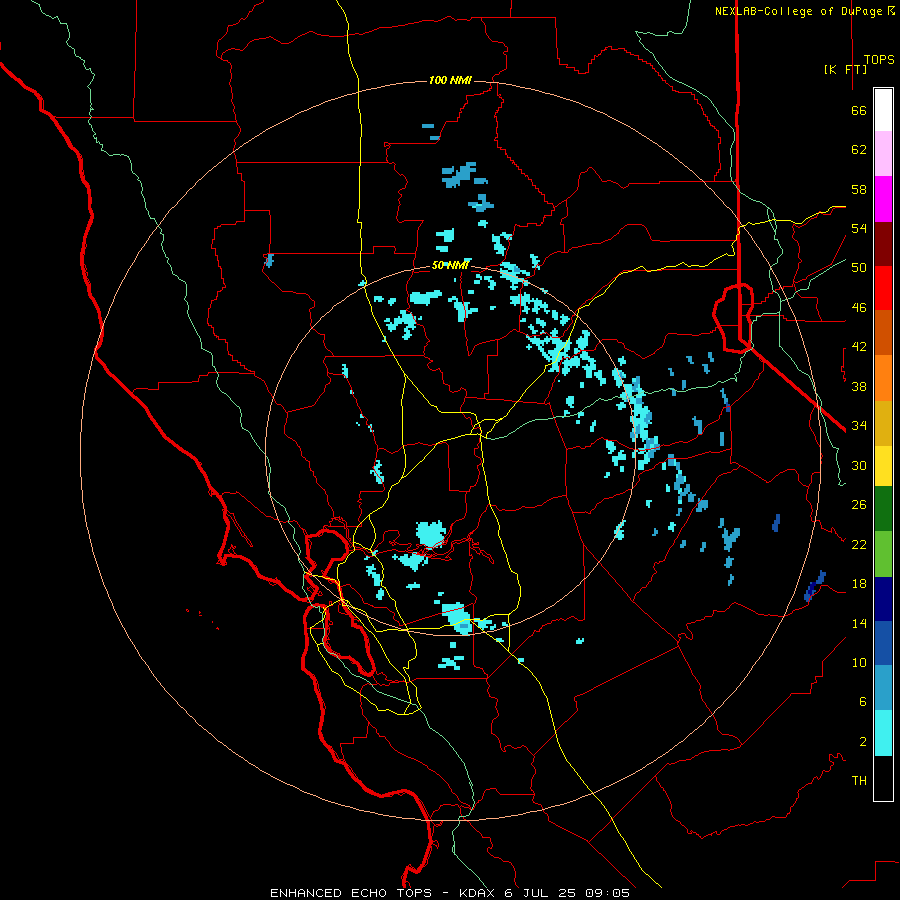Click the legend value '46'
This screenshot has width=900, height=900.
859,308
